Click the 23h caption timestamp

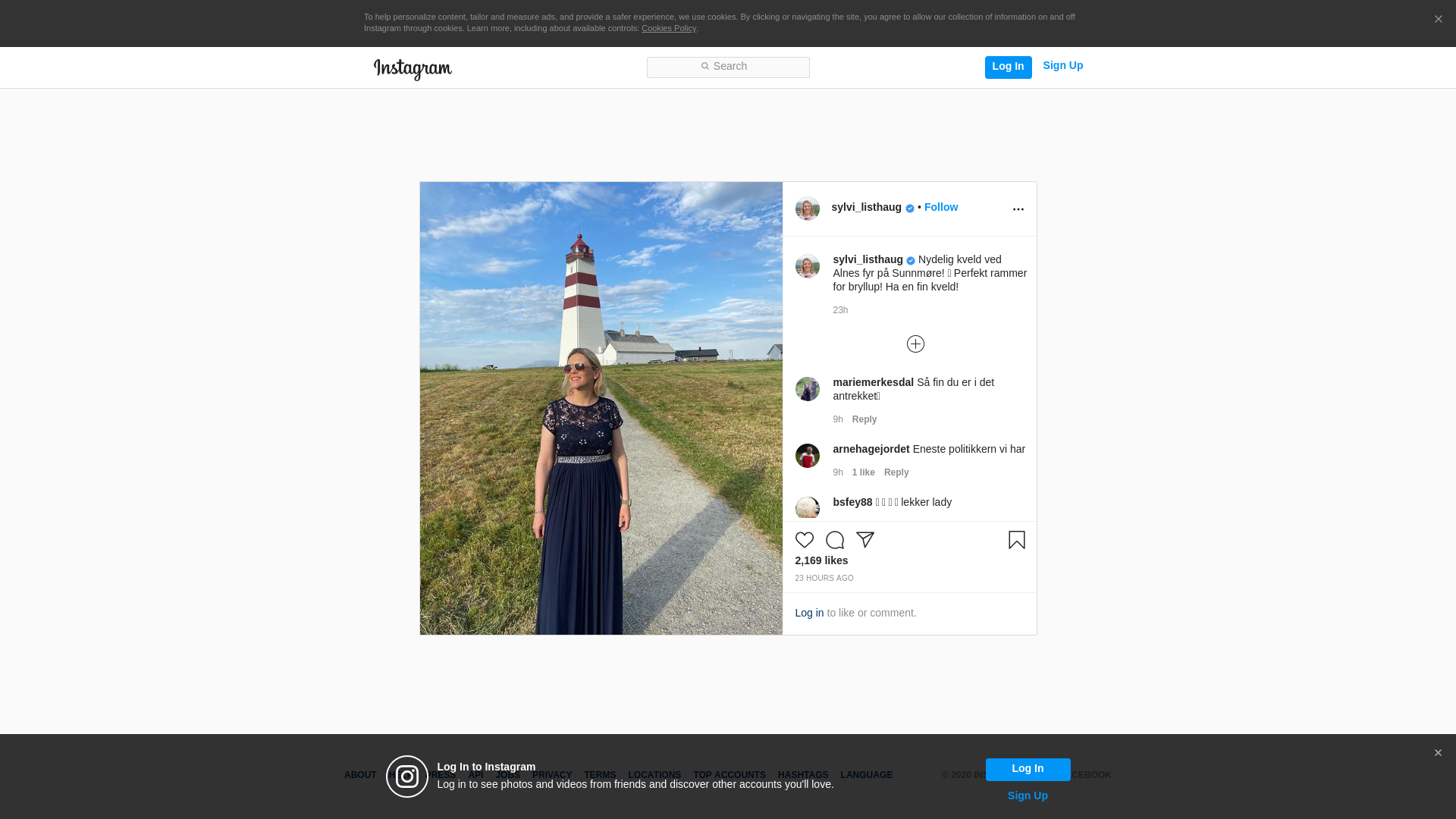pos(840,310)
